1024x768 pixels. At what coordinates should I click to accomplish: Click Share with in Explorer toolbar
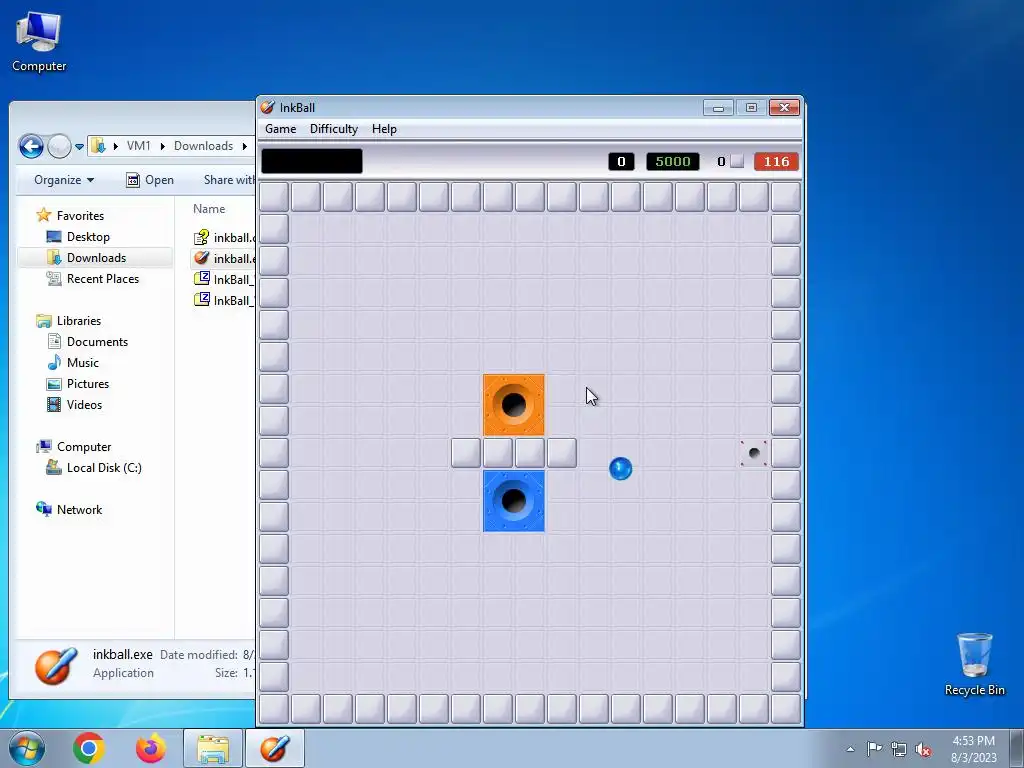coord(229,180)
